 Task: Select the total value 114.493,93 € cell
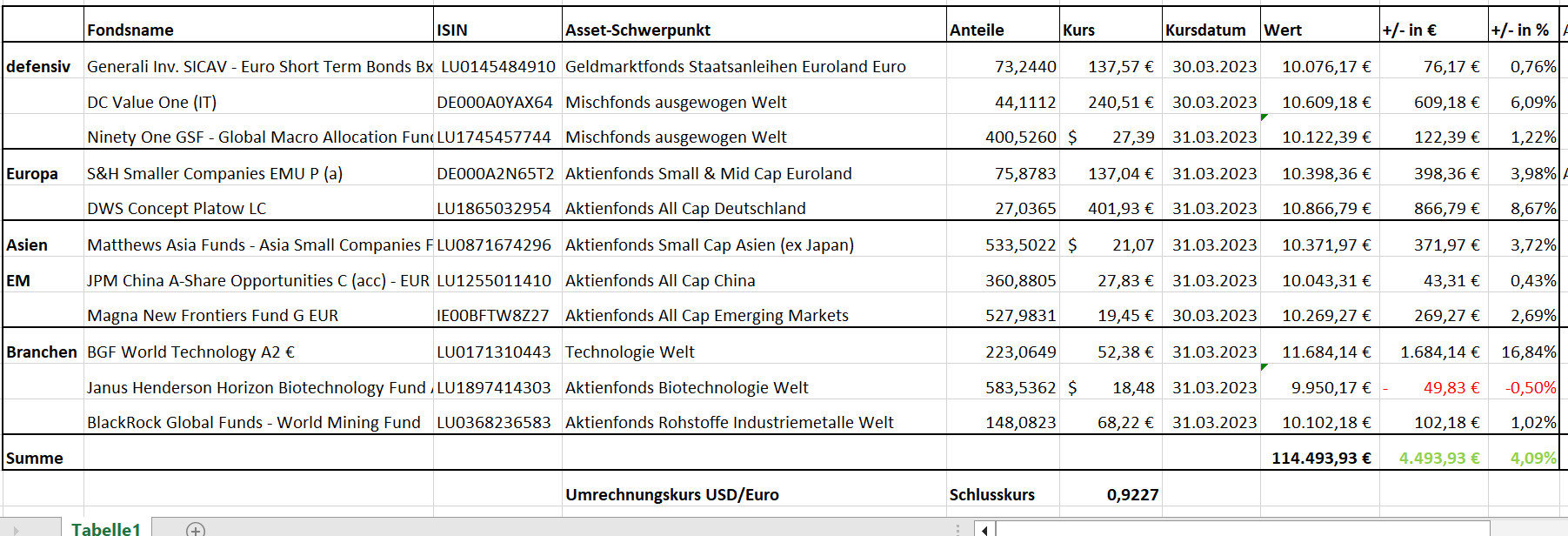tap(1320, 459)
